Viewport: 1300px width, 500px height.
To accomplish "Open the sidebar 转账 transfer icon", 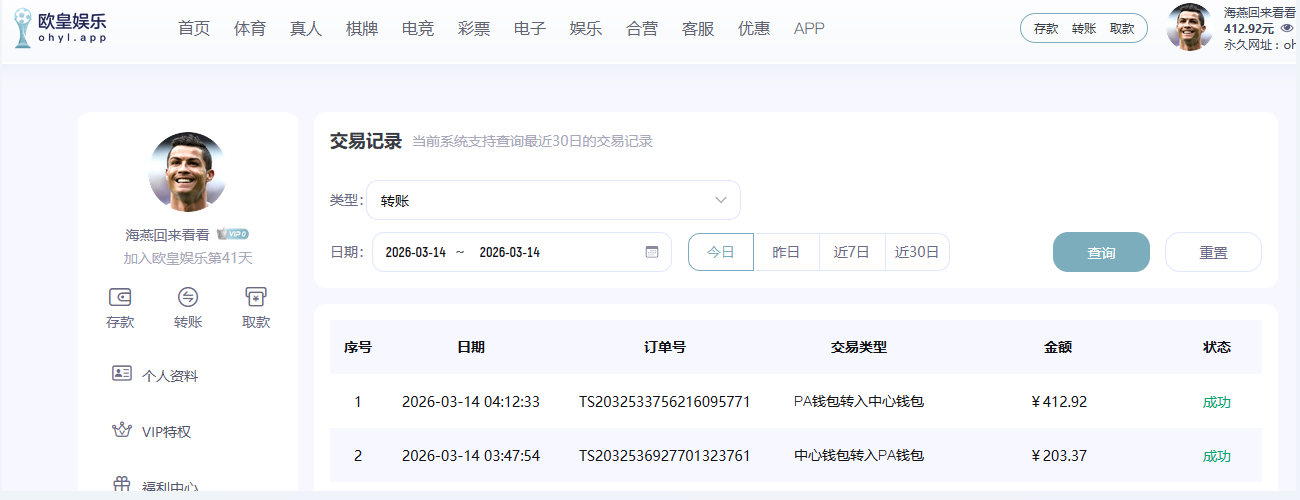I will tap(188, 297).
